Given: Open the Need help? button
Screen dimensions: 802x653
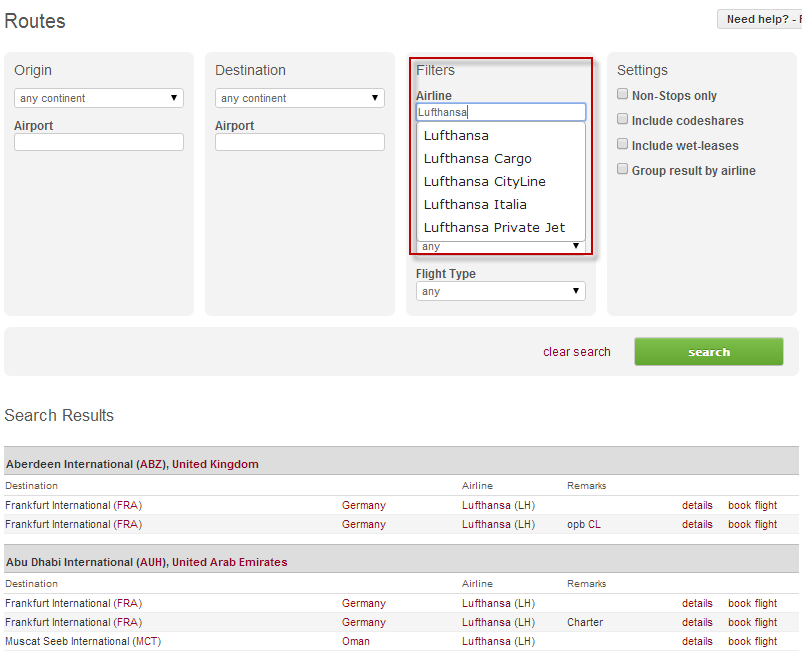Looking at the screenshot, I should point(760,19).
